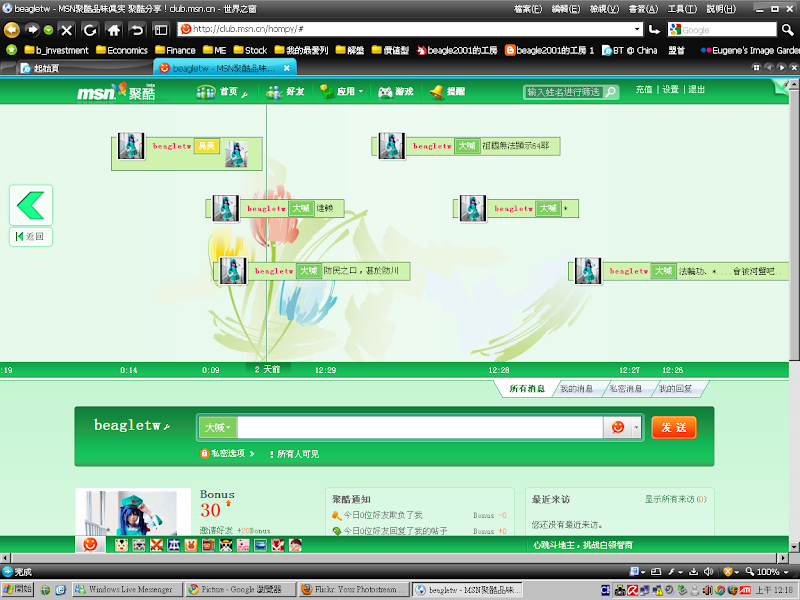
Task: Open the 編輯(E) menu
Action: coord(566,9)
